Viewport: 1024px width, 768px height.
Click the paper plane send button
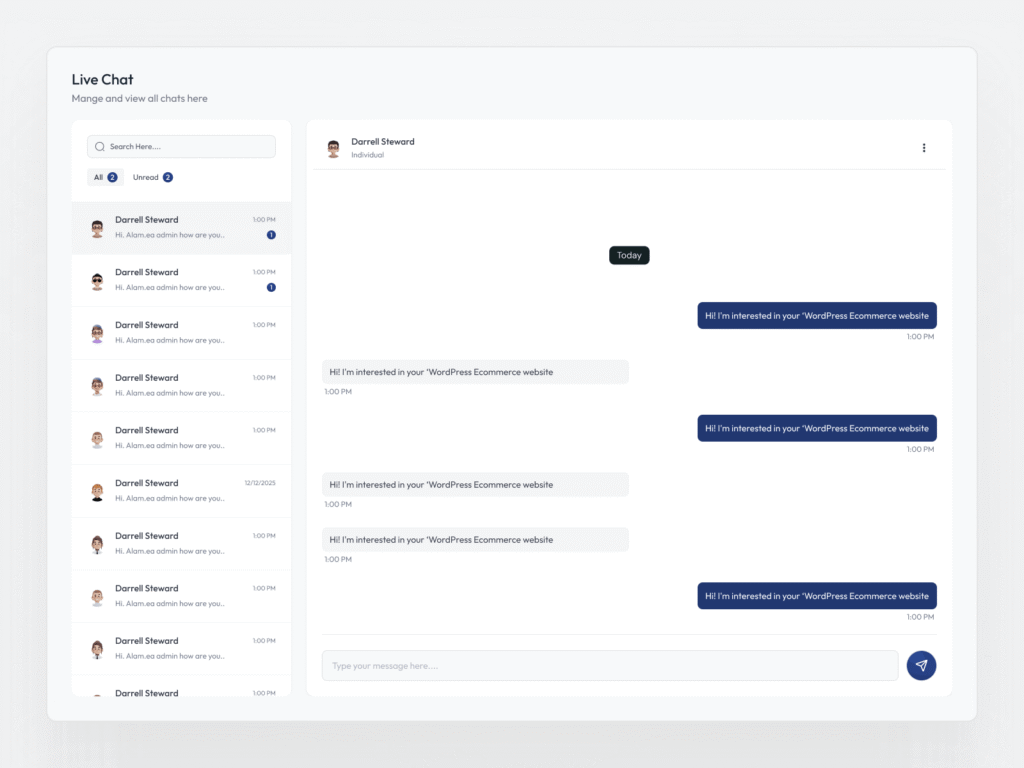pyautogui.click(x=921, y=666)
